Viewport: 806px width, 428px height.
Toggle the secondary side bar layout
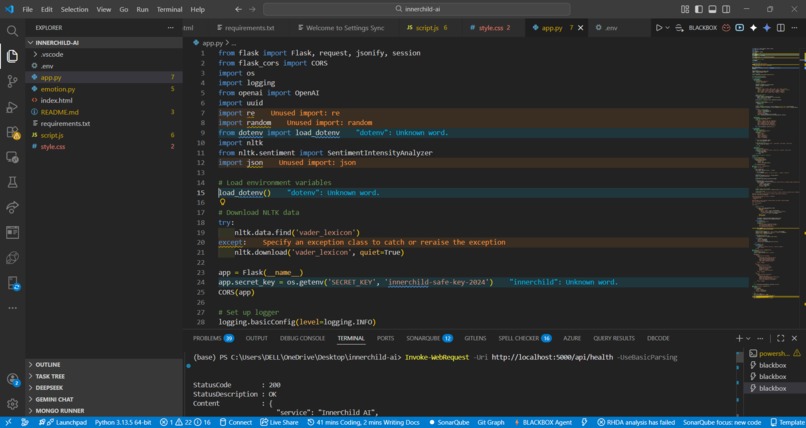tap(724, 9)
